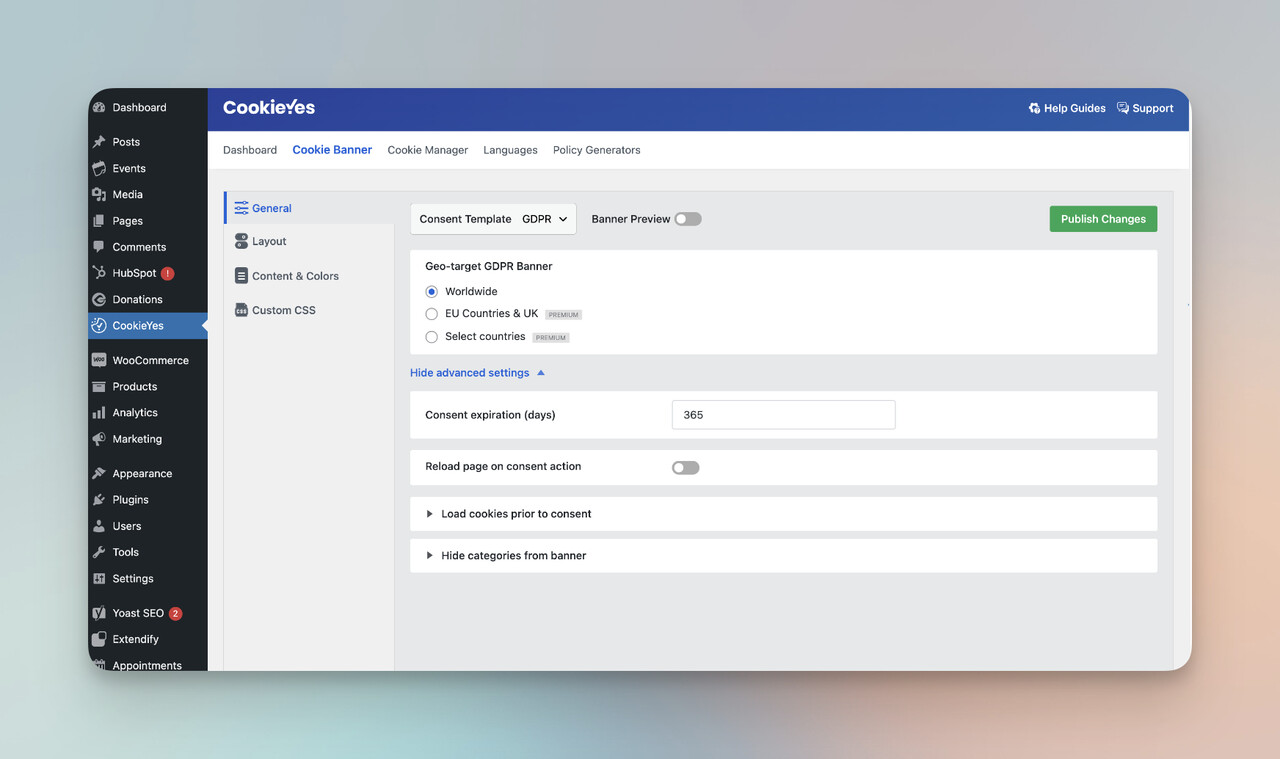The width and height of the screenshot is (1280, 759).
Task: Click the CookieYes logo in header
Action: (x=269, y=107)
